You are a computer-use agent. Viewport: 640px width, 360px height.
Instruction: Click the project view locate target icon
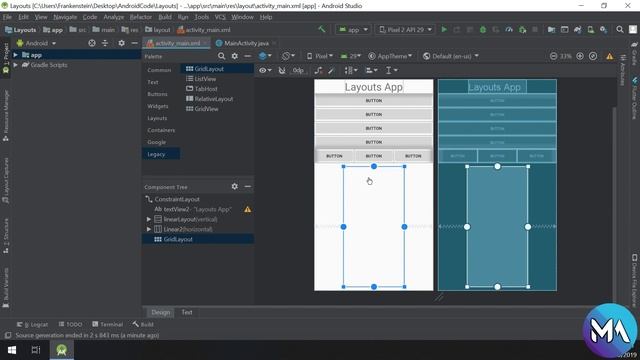click(92, 43)
